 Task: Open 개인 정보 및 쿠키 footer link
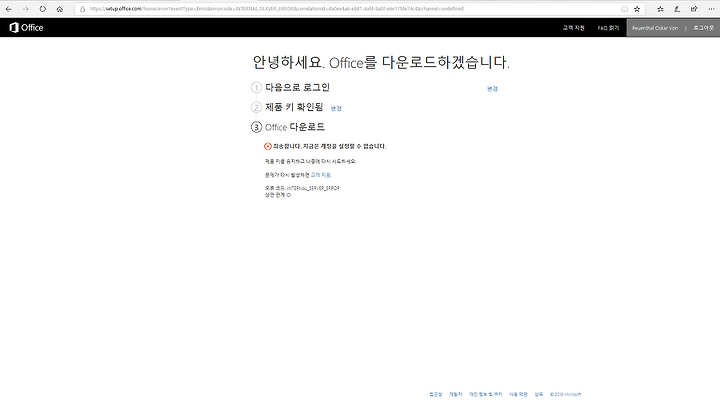pyautogui.click(x=485, y=395)
